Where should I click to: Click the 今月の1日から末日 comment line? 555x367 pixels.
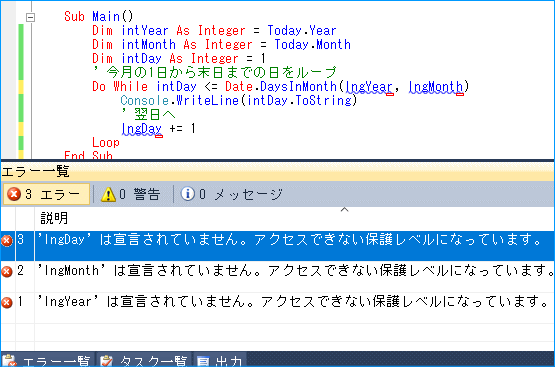click(x=214, y=72)
